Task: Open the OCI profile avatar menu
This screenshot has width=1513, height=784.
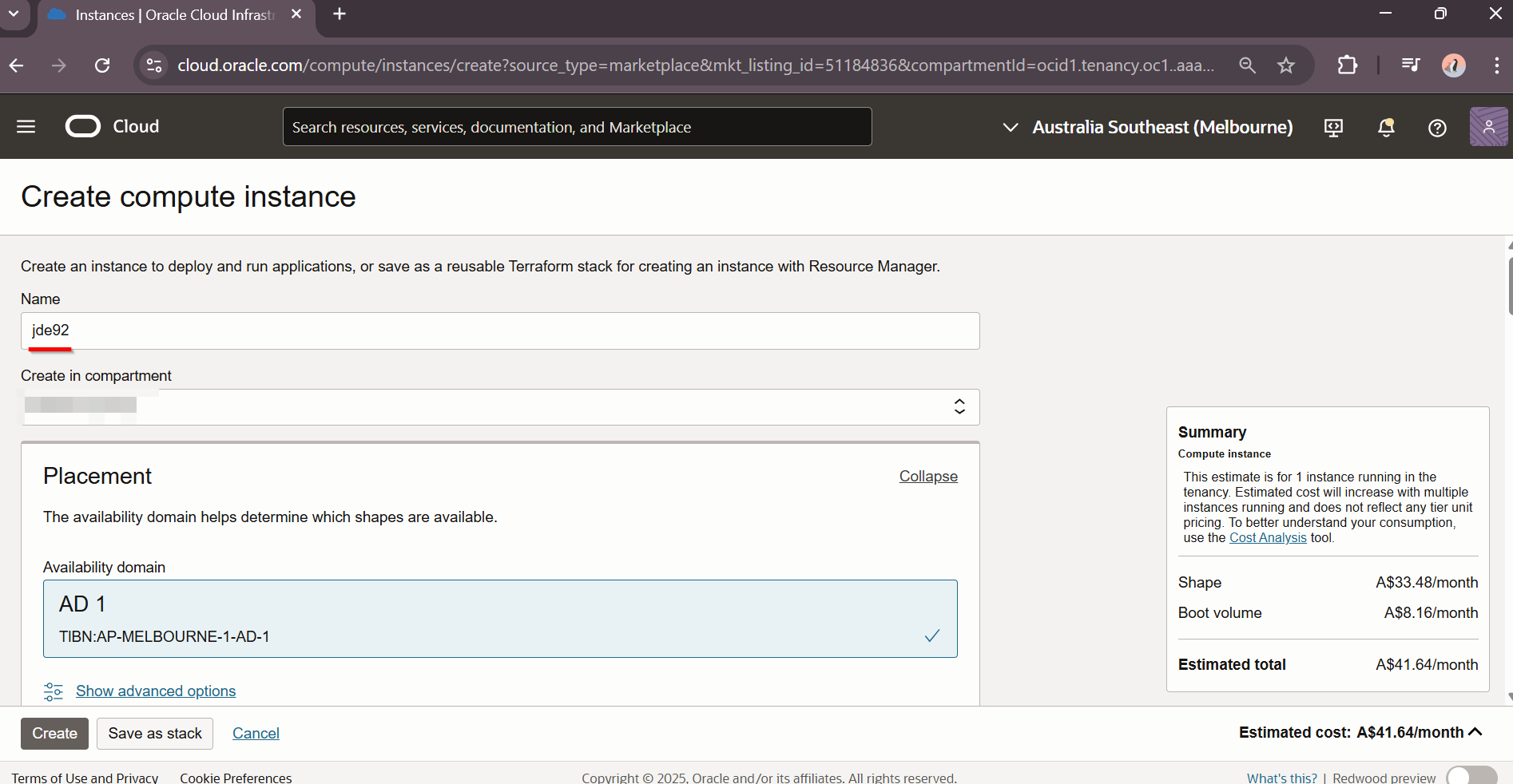Action: click(1487, 126)
